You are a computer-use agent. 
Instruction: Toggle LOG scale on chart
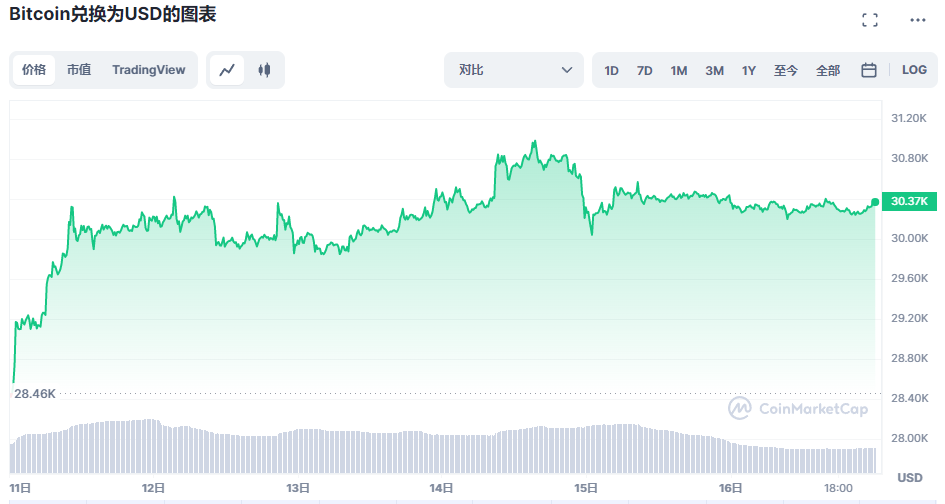point(914,70)
